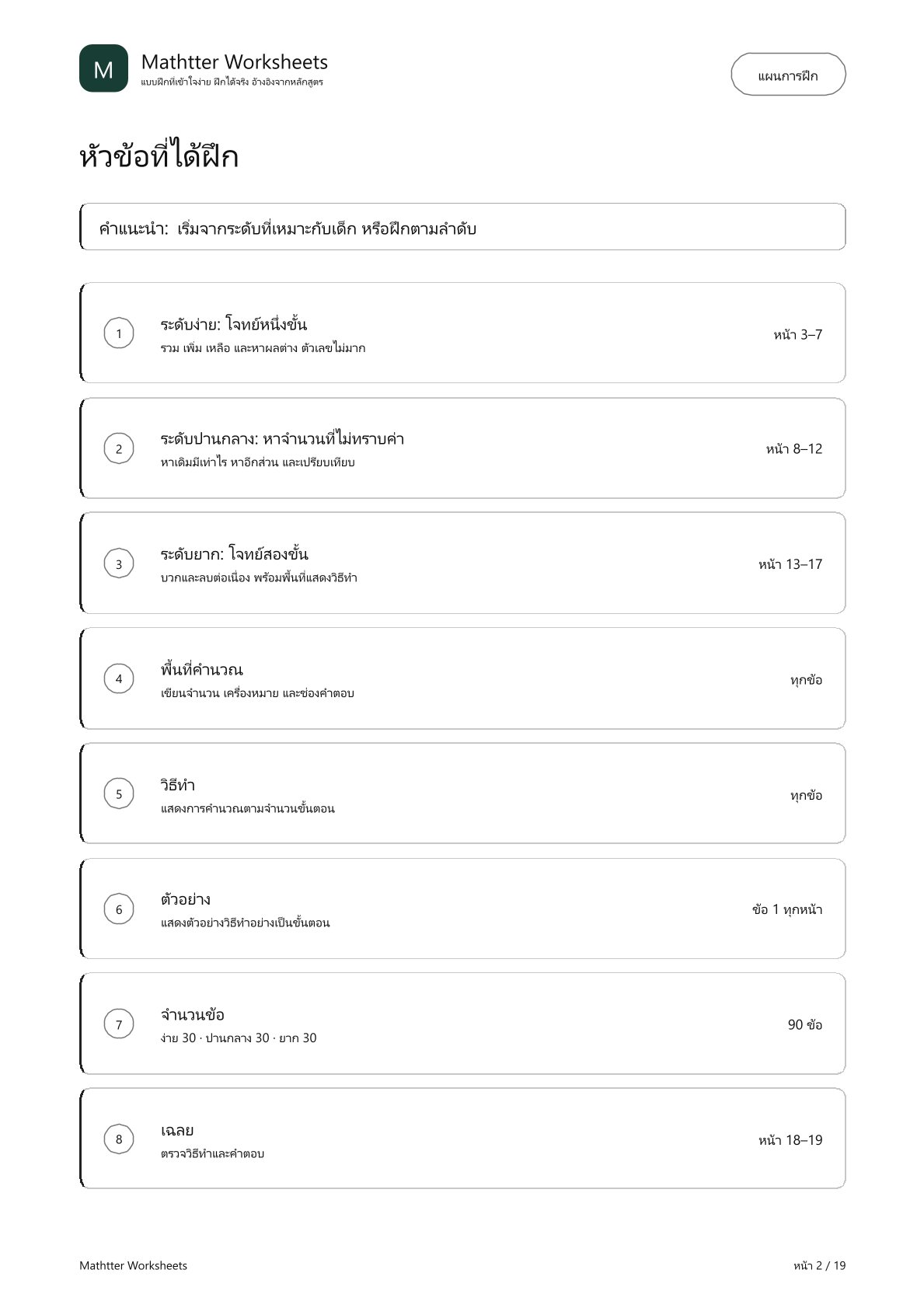Image resolution: width=924 pixels, height=1308 pixels.
Task: Click the number 1 circle badge
Action: pos(119,333)
